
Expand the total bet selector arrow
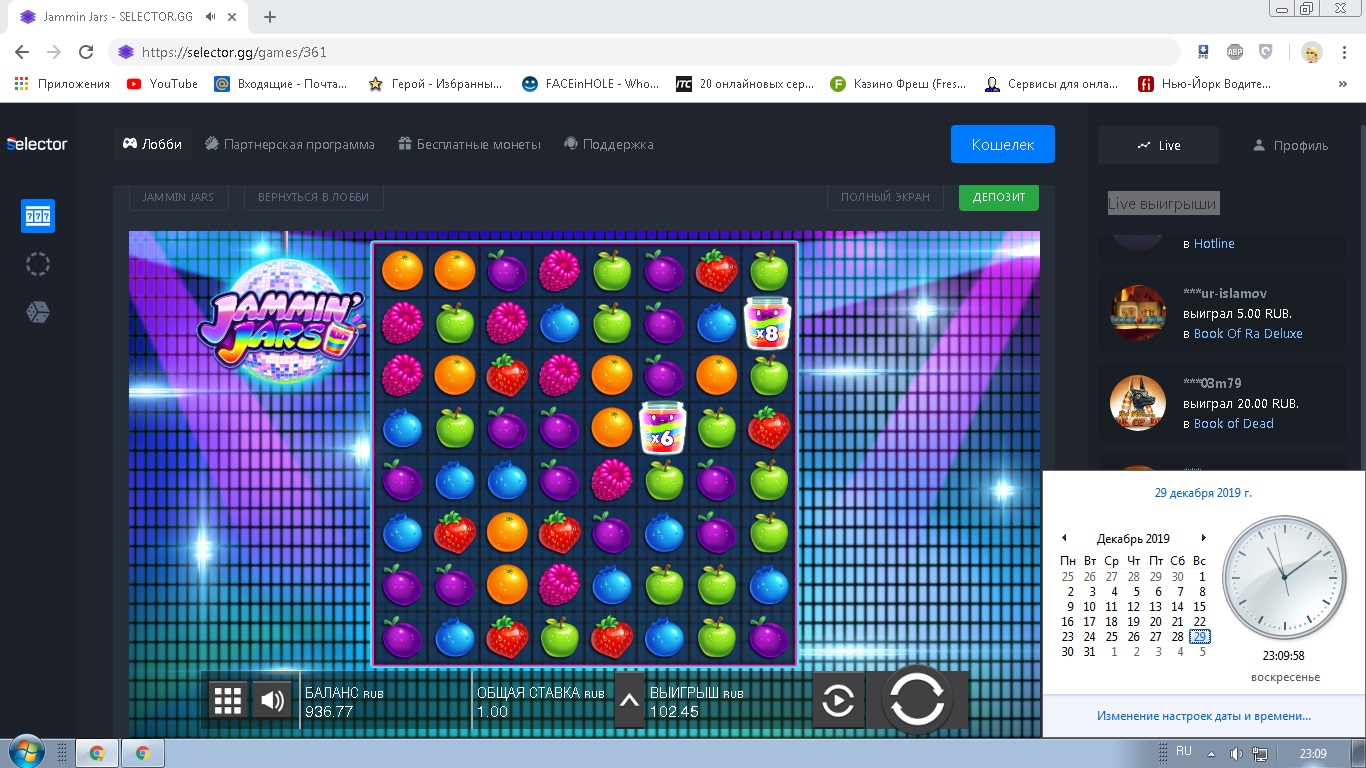[629, 701]
